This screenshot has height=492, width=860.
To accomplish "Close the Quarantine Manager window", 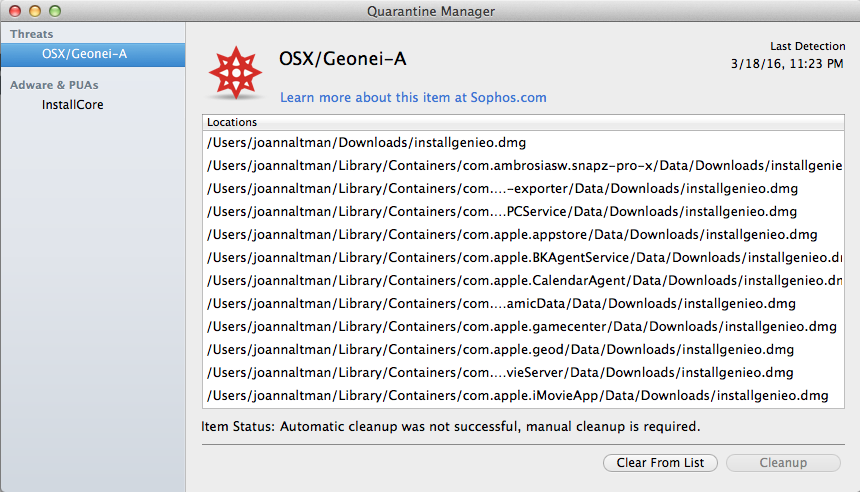I will tap(15, 11).
